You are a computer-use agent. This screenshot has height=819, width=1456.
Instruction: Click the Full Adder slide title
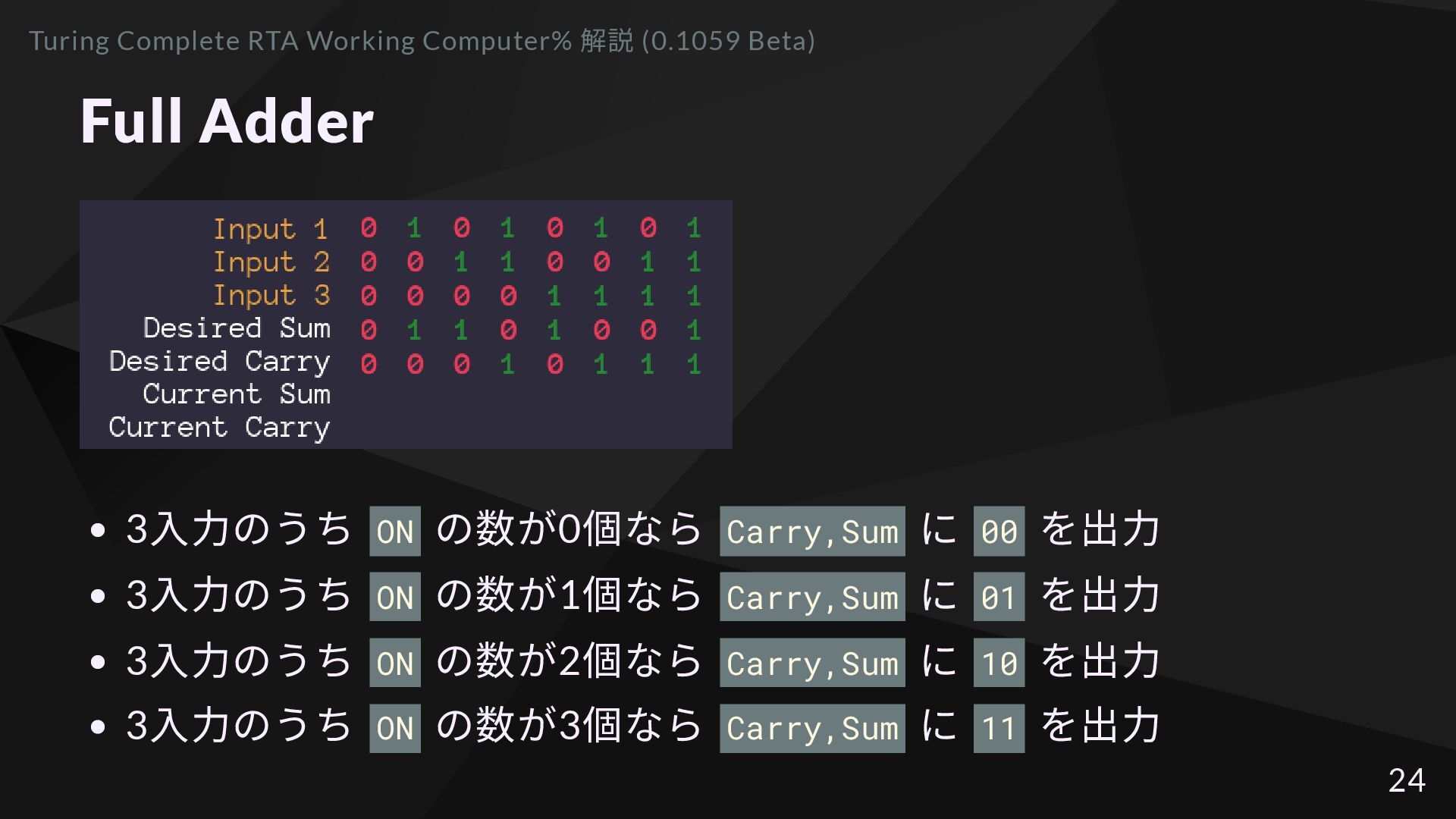[227, 121]
